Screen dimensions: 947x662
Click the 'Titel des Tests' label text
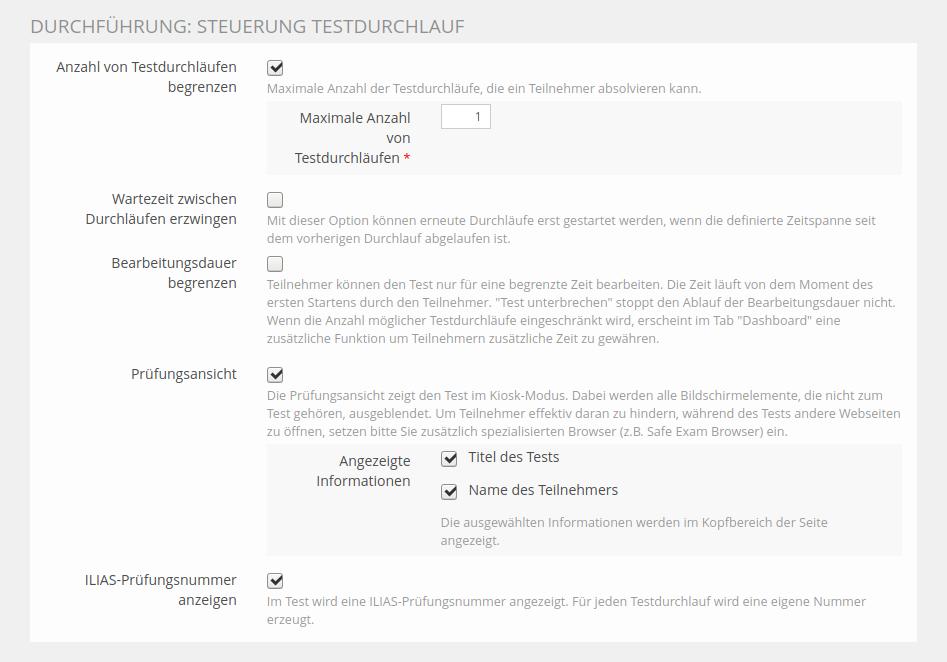point(514,458)
